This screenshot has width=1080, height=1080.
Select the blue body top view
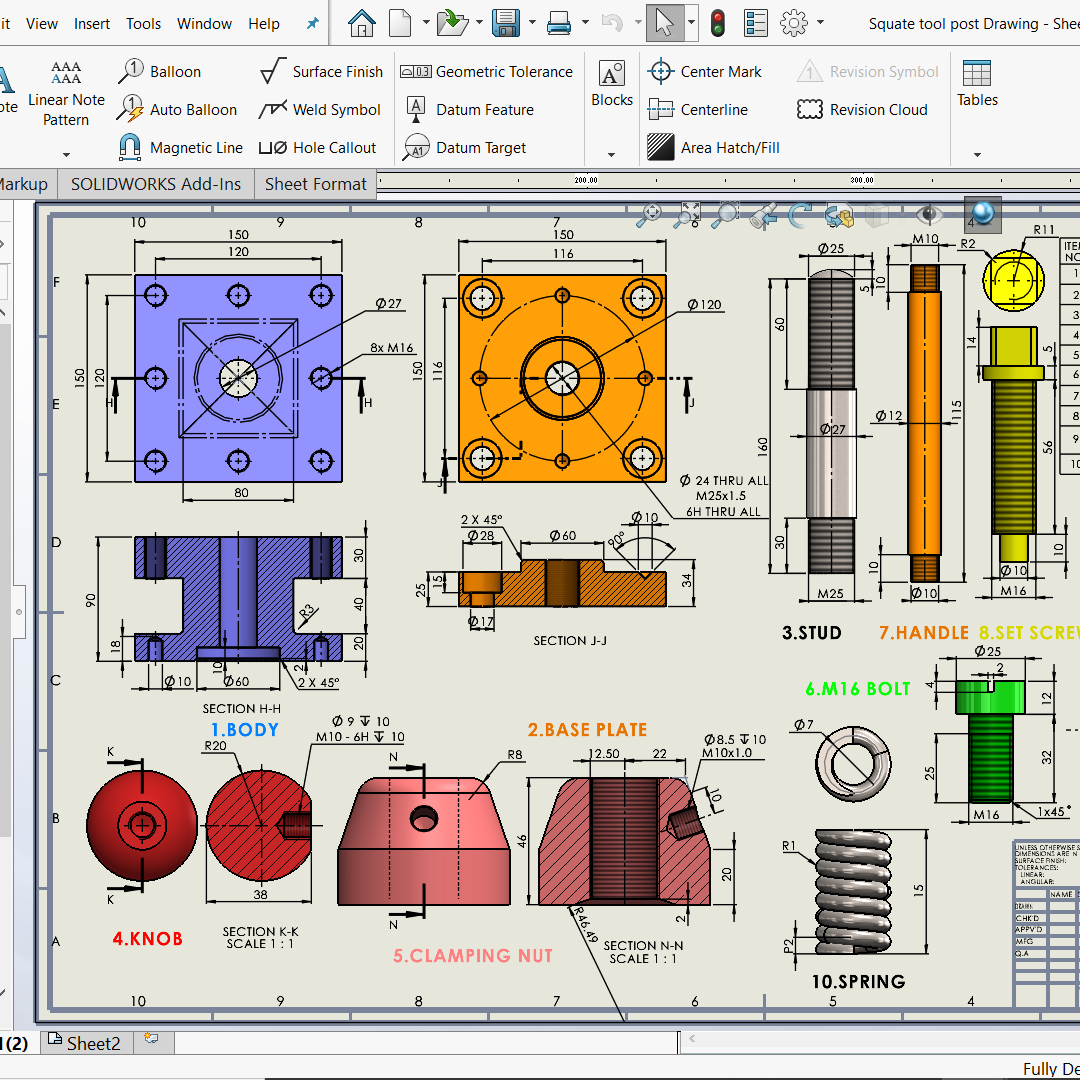coord(238,378)
